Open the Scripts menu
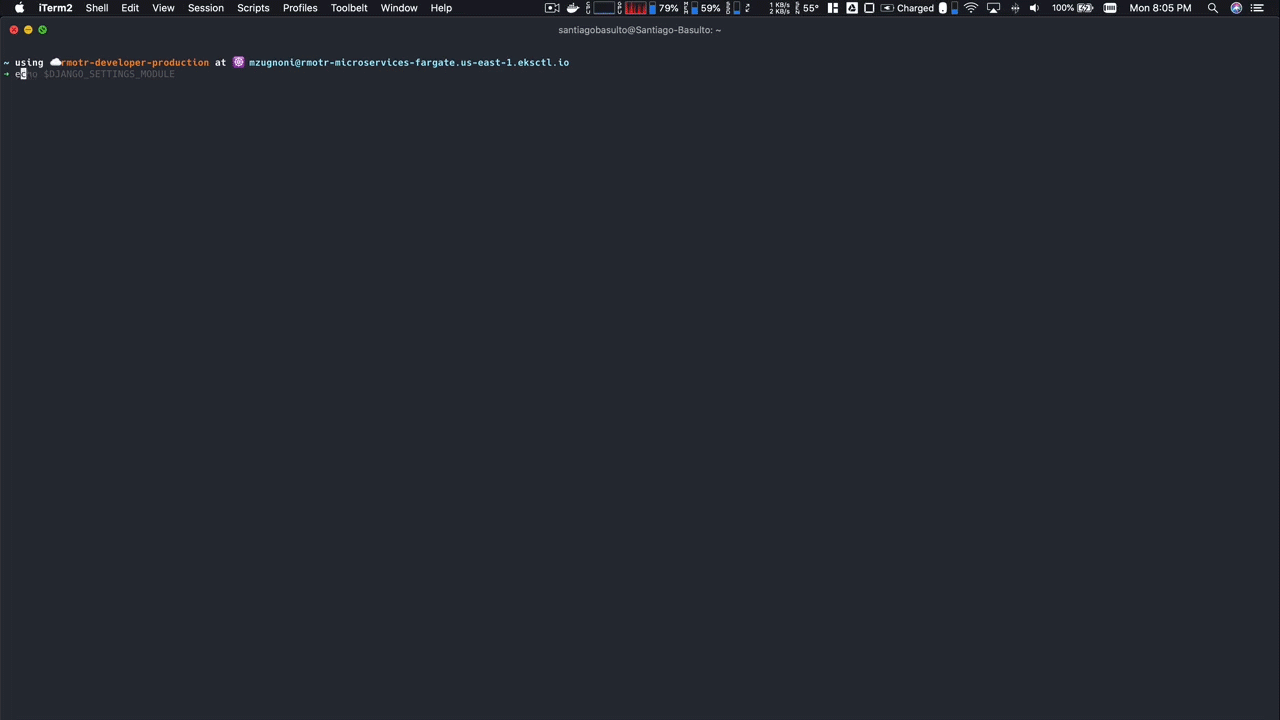Image resolution: width=1280 pixels, height=720 pixels. (253, 8)
